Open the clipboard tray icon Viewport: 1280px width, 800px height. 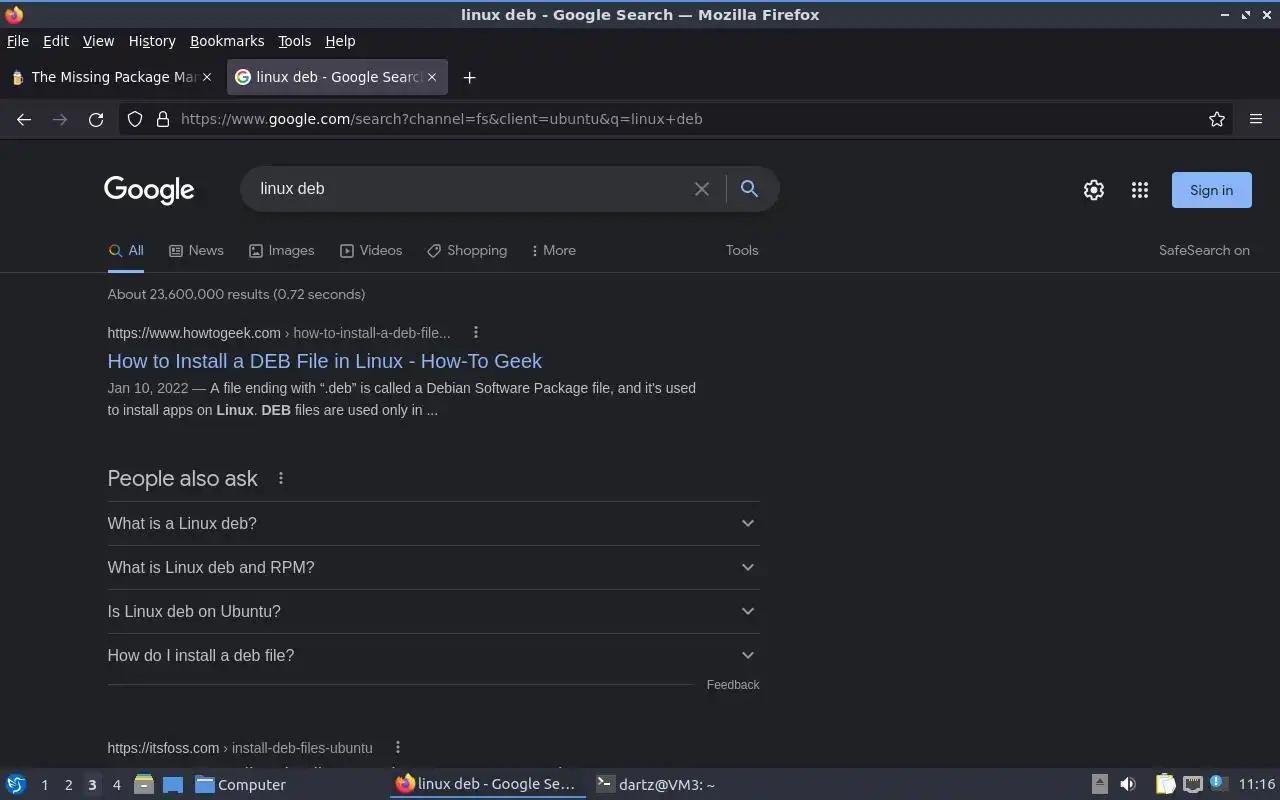tap(1165, 784)
